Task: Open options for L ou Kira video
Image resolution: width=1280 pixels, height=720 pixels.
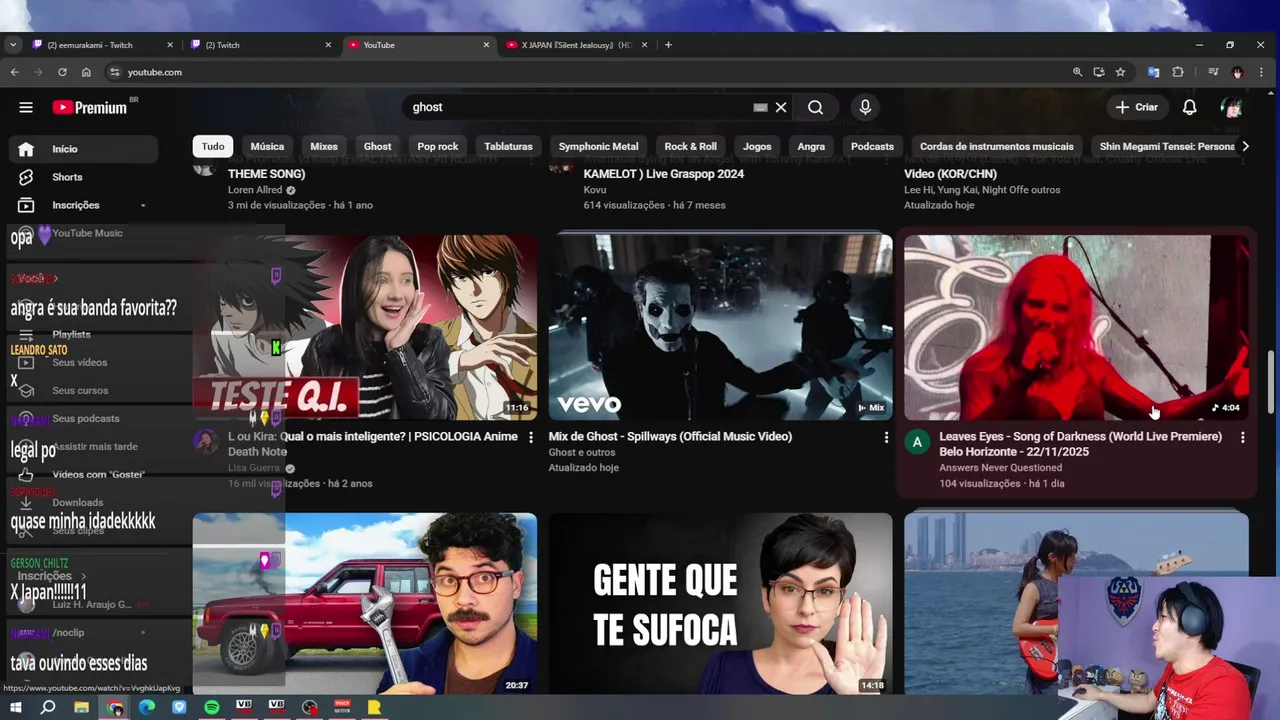Action: click(x=530, y=437)
